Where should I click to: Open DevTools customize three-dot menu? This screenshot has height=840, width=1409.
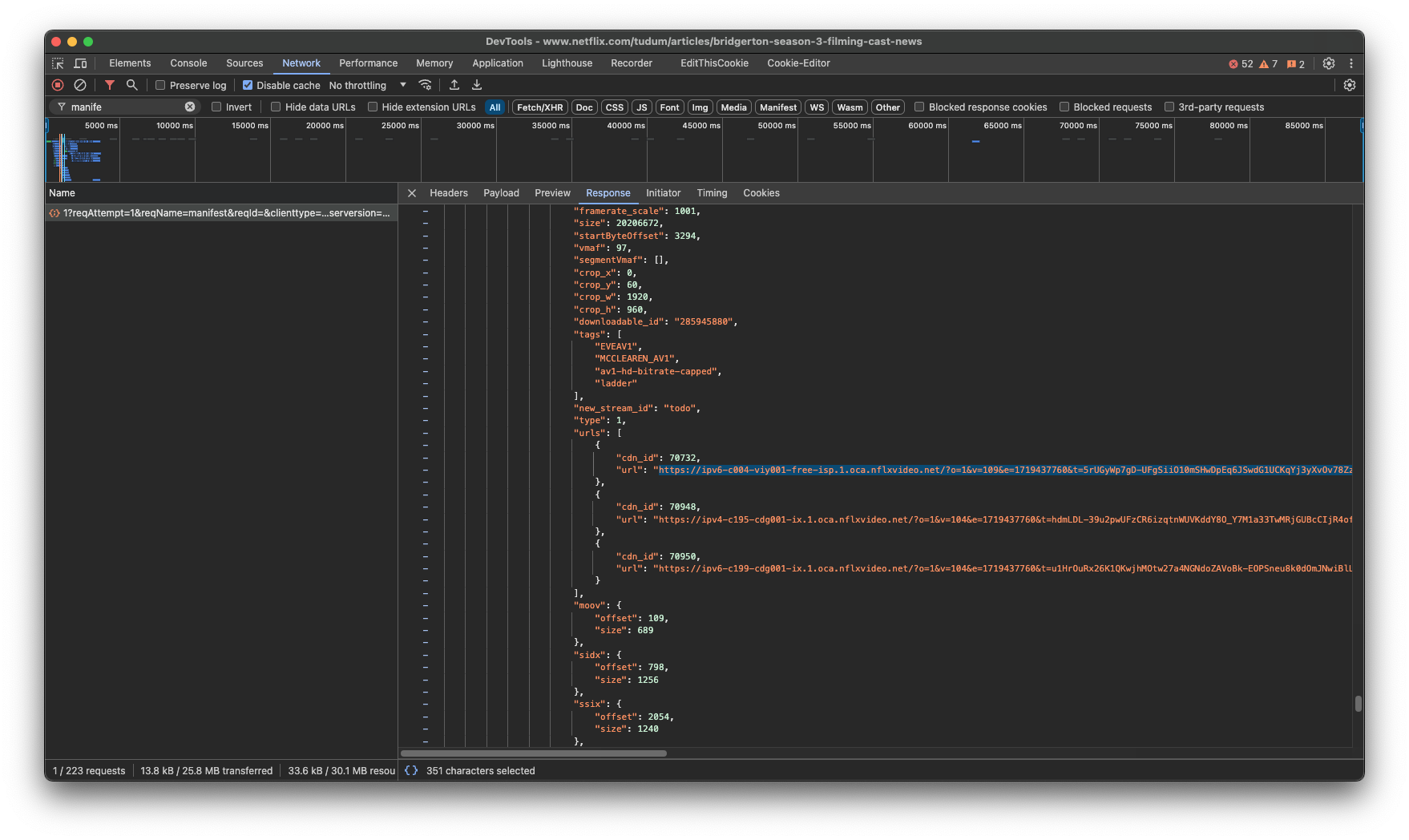[x=1351, y=63]
